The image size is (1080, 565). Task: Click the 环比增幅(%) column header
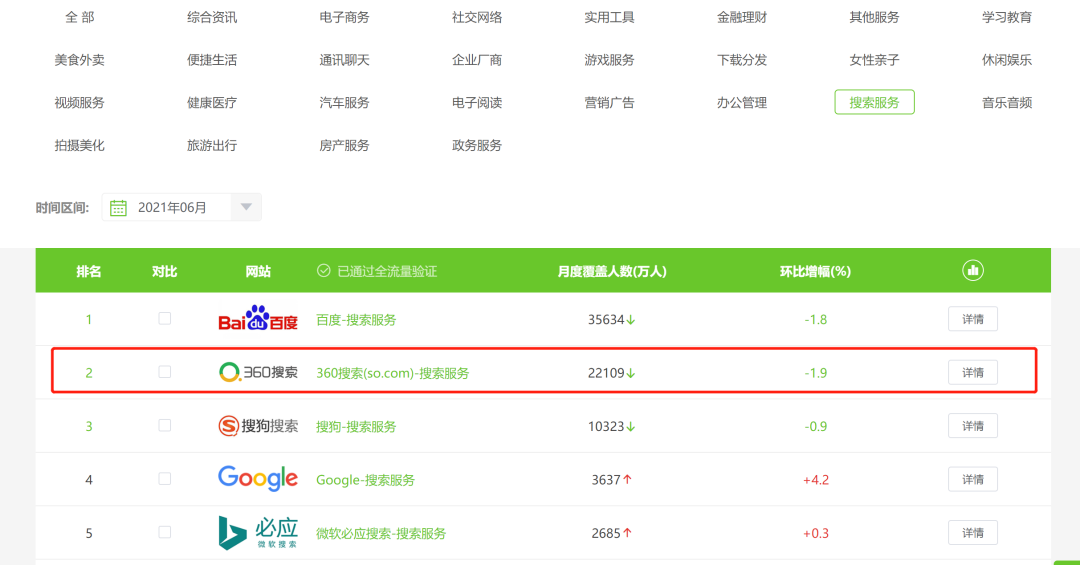pyautogui.click(x=816, y=271)
